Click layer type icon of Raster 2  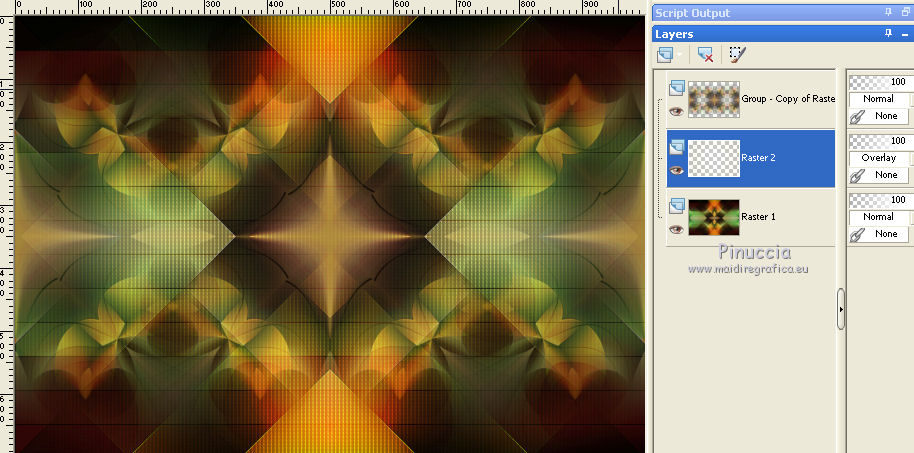[x=677, y=147]
